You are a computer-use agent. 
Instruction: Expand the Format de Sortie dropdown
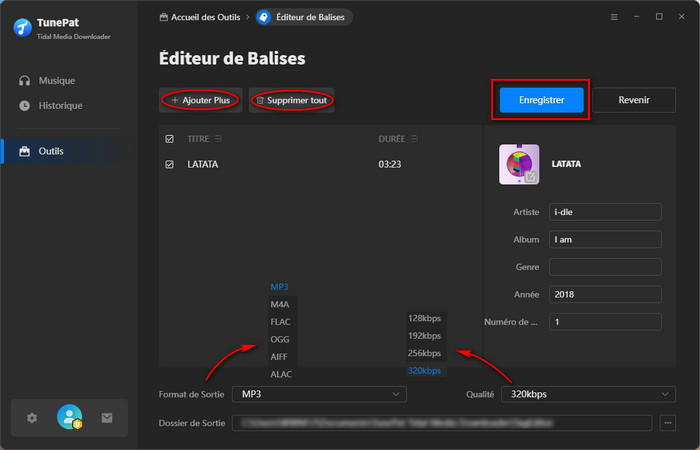318,395
